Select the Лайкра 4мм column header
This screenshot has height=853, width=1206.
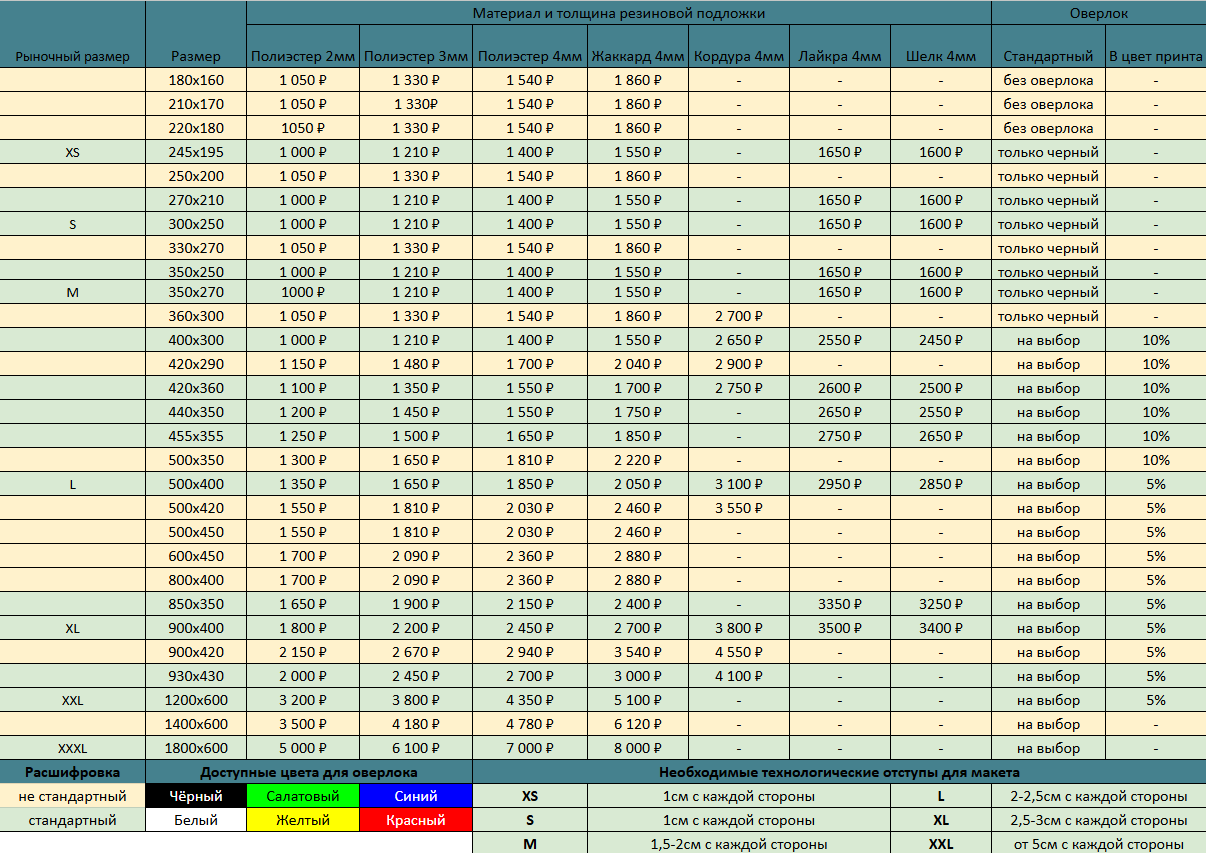[x=840, y=56]
